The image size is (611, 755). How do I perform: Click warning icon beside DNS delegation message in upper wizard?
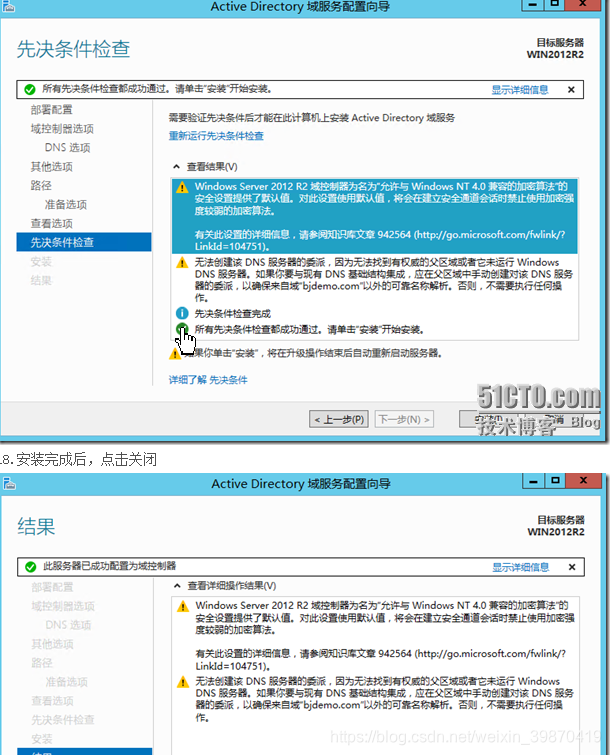pyautogui.click(x=182, y=263)
